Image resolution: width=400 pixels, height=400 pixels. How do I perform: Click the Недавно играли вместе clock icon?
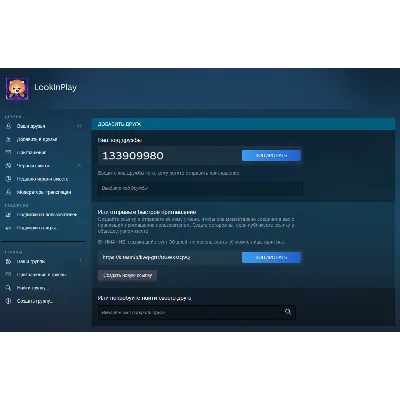(9, 179)
